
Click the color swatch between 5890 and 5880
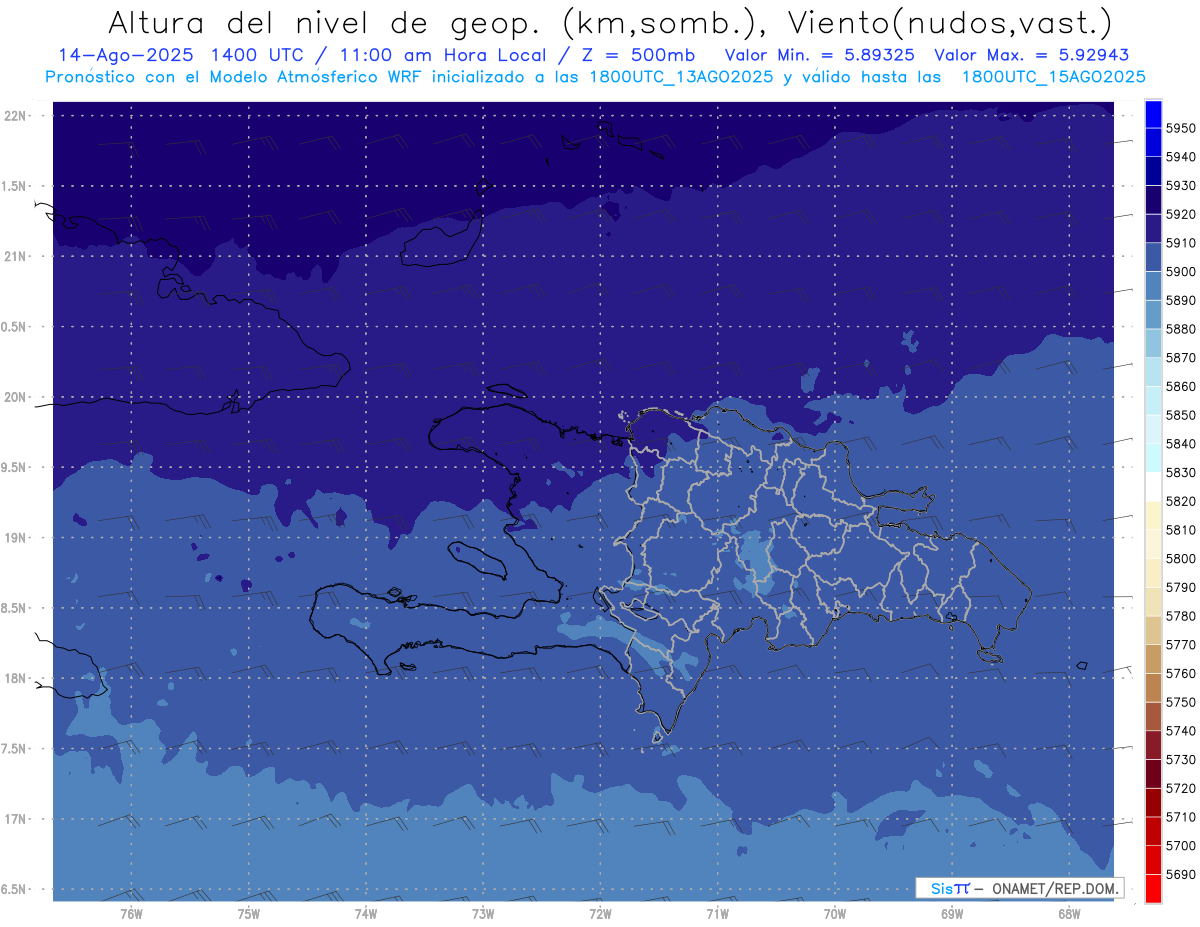[x=1153, y=315]
